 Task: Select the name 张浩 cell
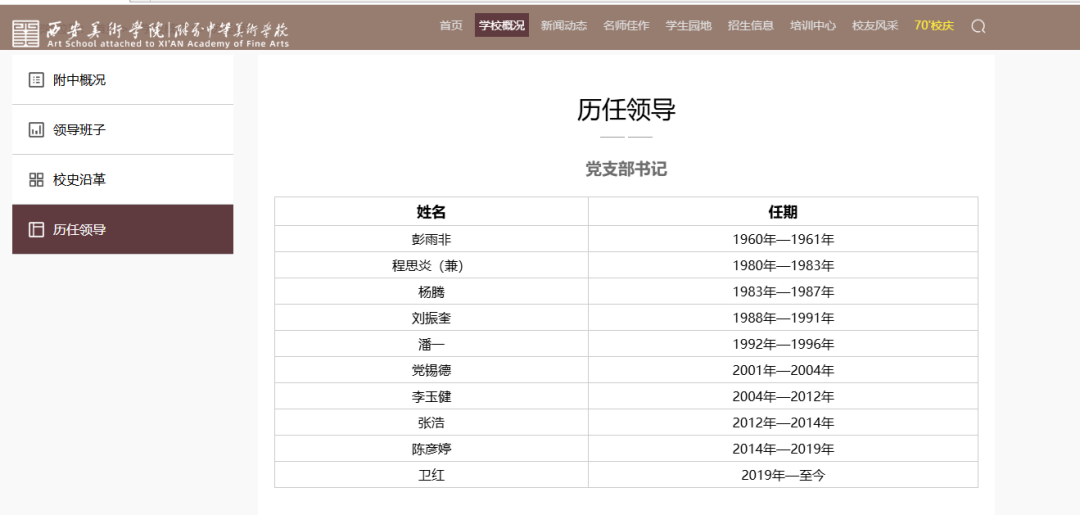click(431, 422)
